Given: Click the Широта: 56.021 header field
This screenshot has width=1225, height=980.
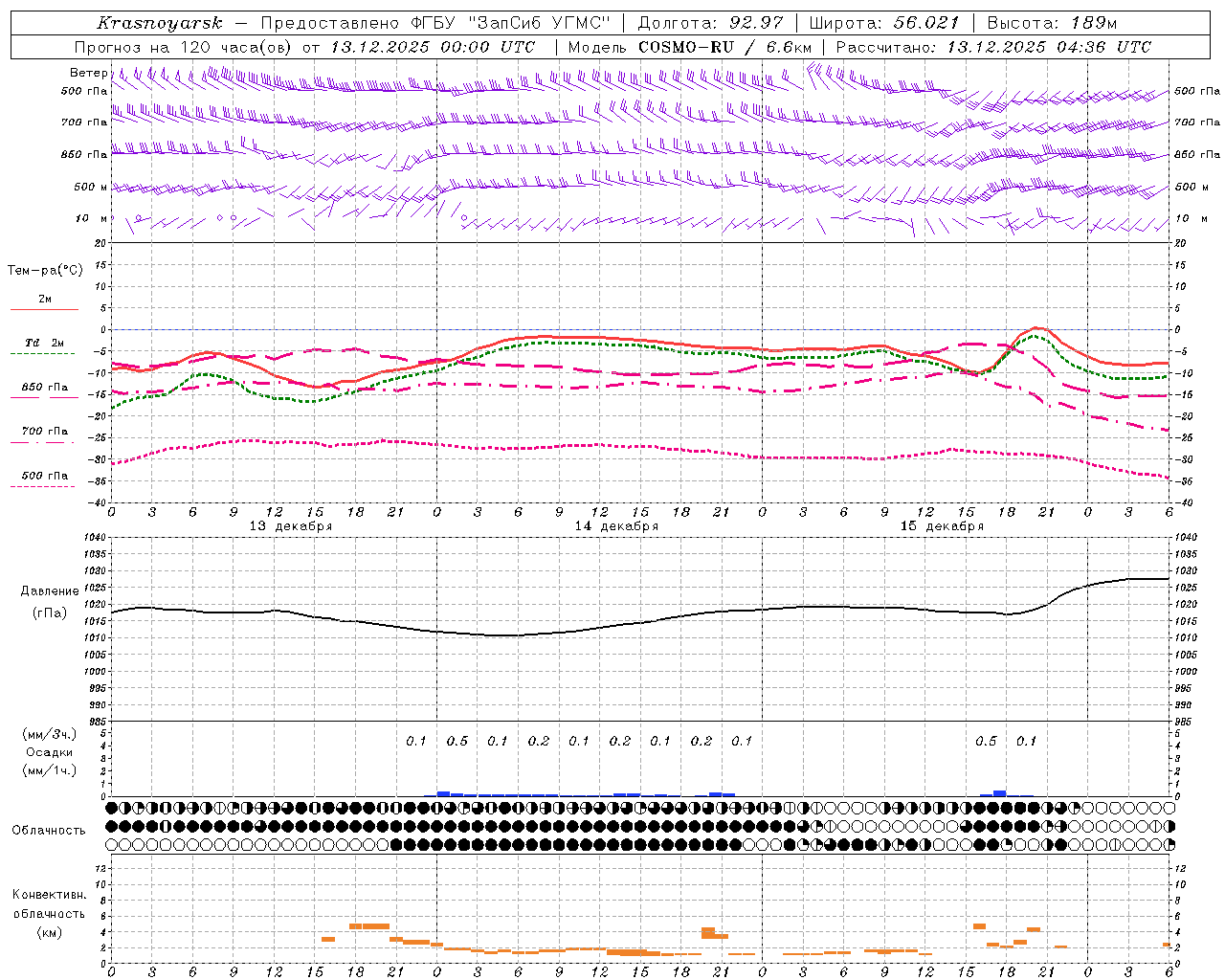Looking at the screenshot, I should 883,23.
